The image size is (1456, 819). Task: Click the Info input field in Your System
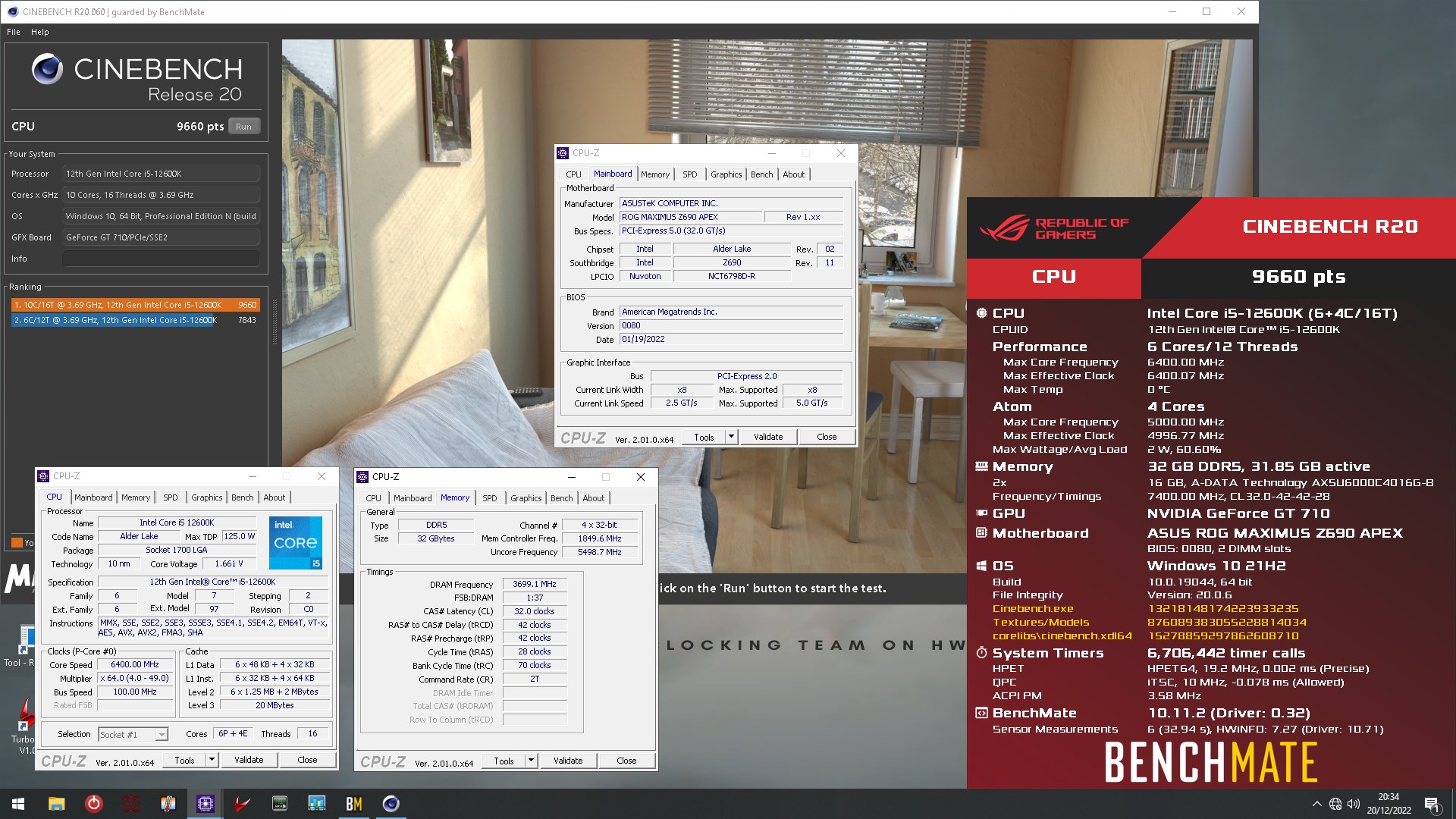coord(161,259)
